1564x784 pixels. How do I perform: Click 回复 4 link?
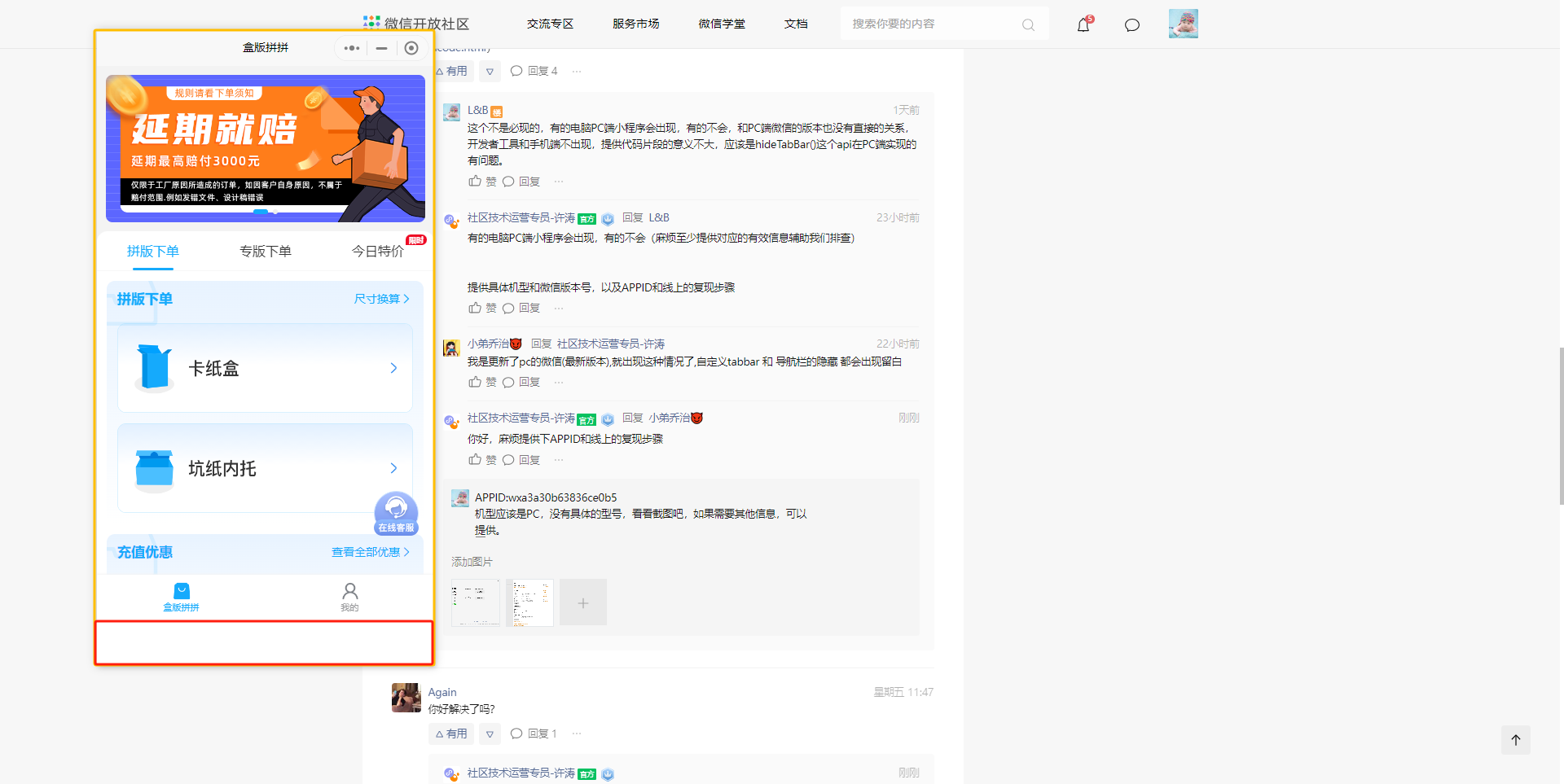click(x=534, y=71)
